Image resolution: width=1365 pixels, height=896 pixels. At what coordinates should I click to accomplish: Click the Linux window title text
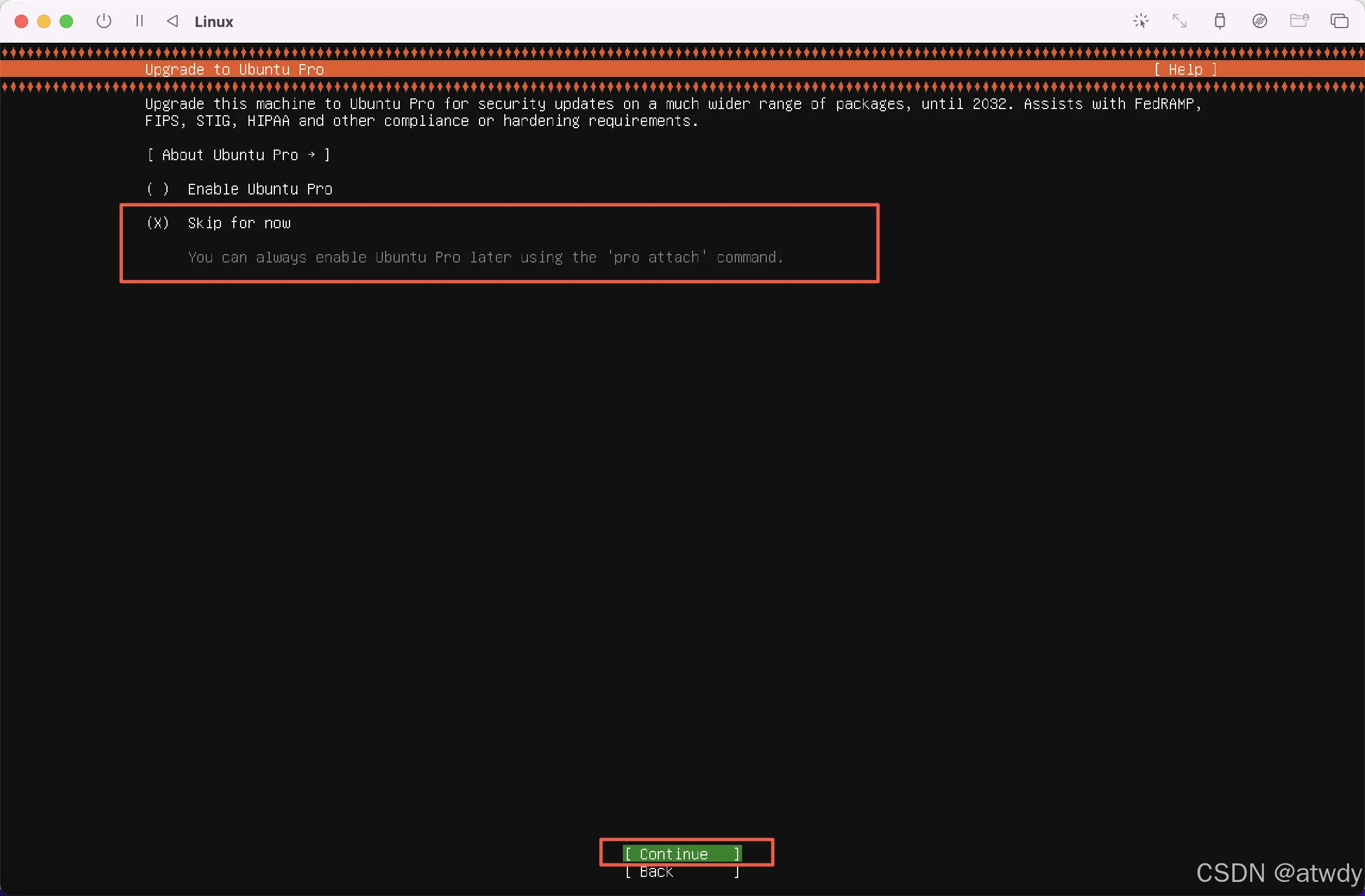(214, 22)
